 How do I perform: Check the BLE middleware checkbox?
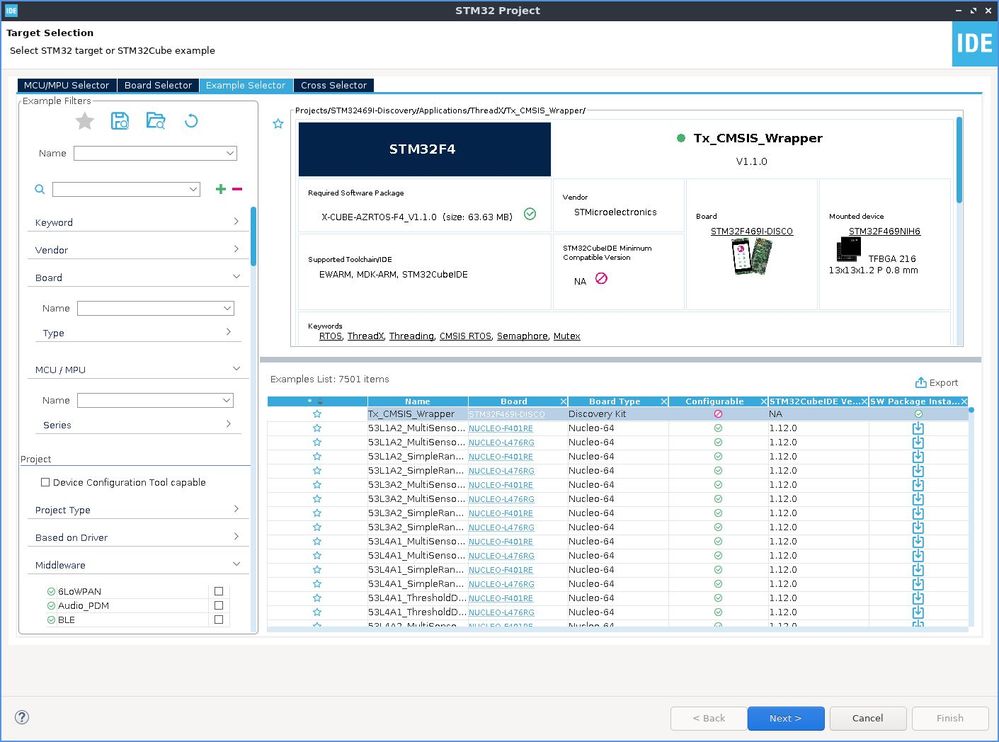pyautogui.click(x=219, y=620)
